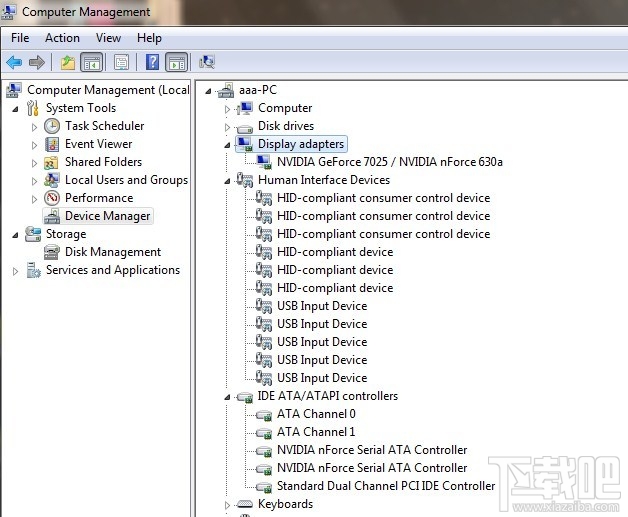Select Standard Dual Channel PCI IDE Controller
Screen dimensions: 628x517
[386, 486]
